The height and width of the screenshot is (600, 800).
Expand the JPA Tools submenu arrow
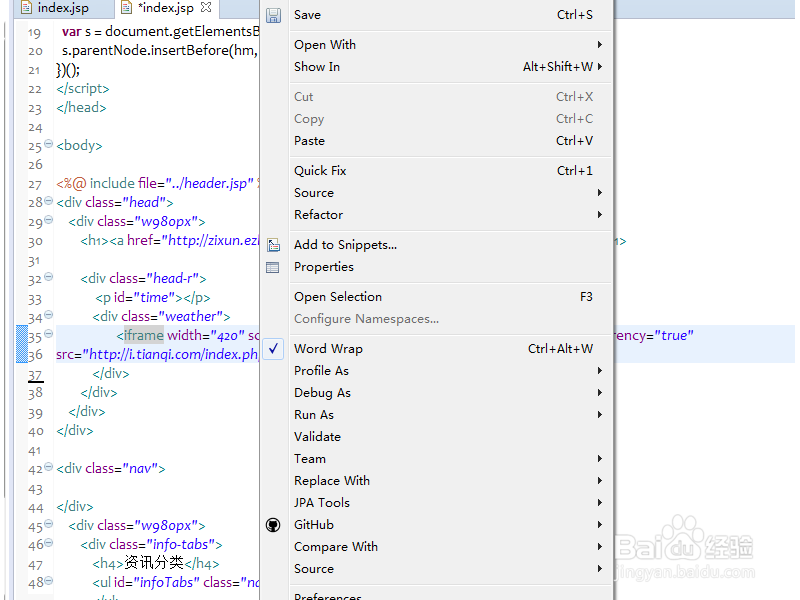pyautogui.click(x=600, y=503)
